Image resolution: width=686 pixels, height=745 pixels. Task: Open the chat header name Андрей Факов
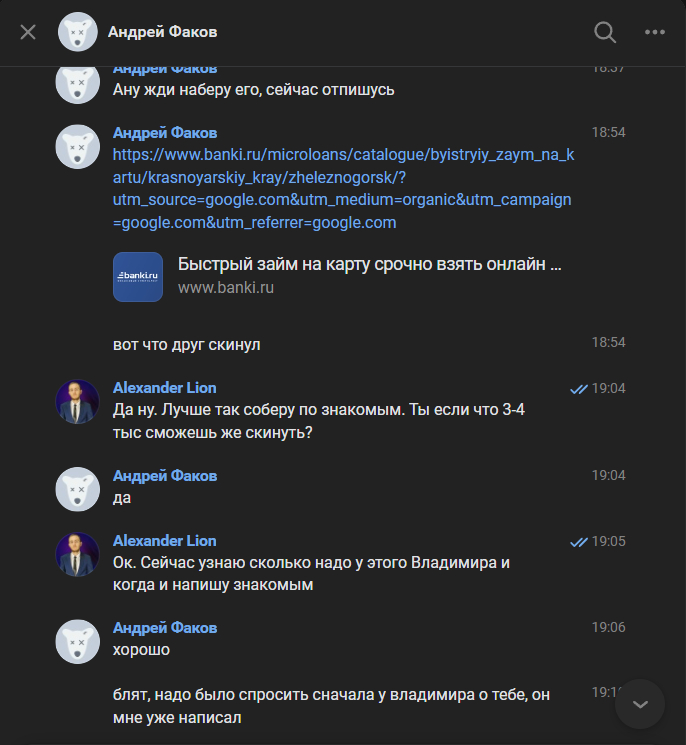163,32
